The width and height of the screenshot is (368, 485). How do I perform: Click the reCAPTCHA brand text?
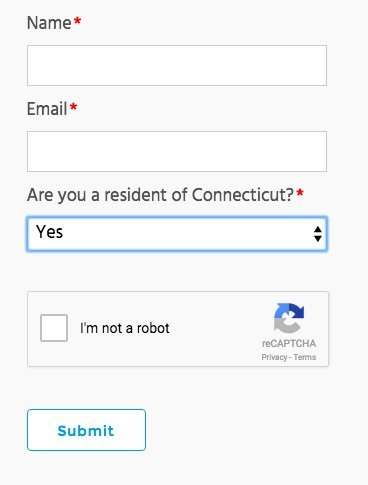click(289, 343)
